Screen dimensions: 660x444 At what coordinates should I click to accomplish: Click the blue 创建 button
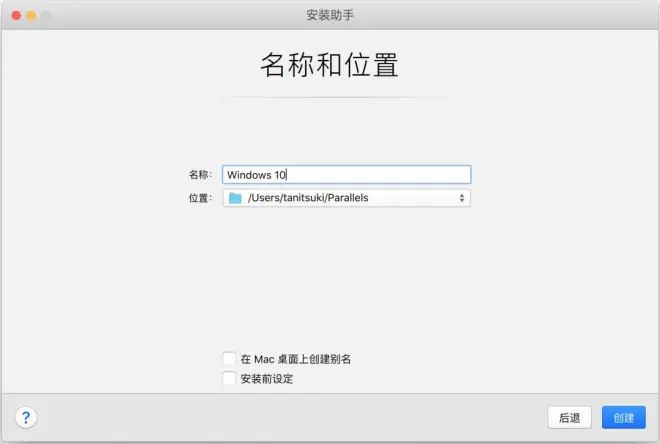(x=623, y=417)
